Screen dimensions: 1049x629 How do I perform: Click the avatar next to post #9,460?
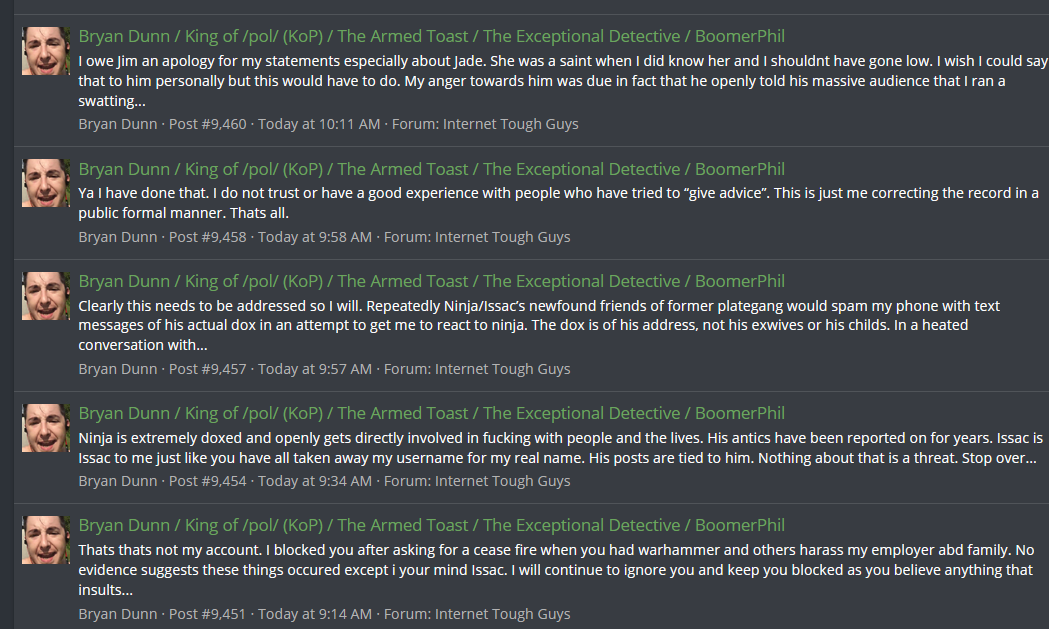pyautogui.click(x=46, y=51)
